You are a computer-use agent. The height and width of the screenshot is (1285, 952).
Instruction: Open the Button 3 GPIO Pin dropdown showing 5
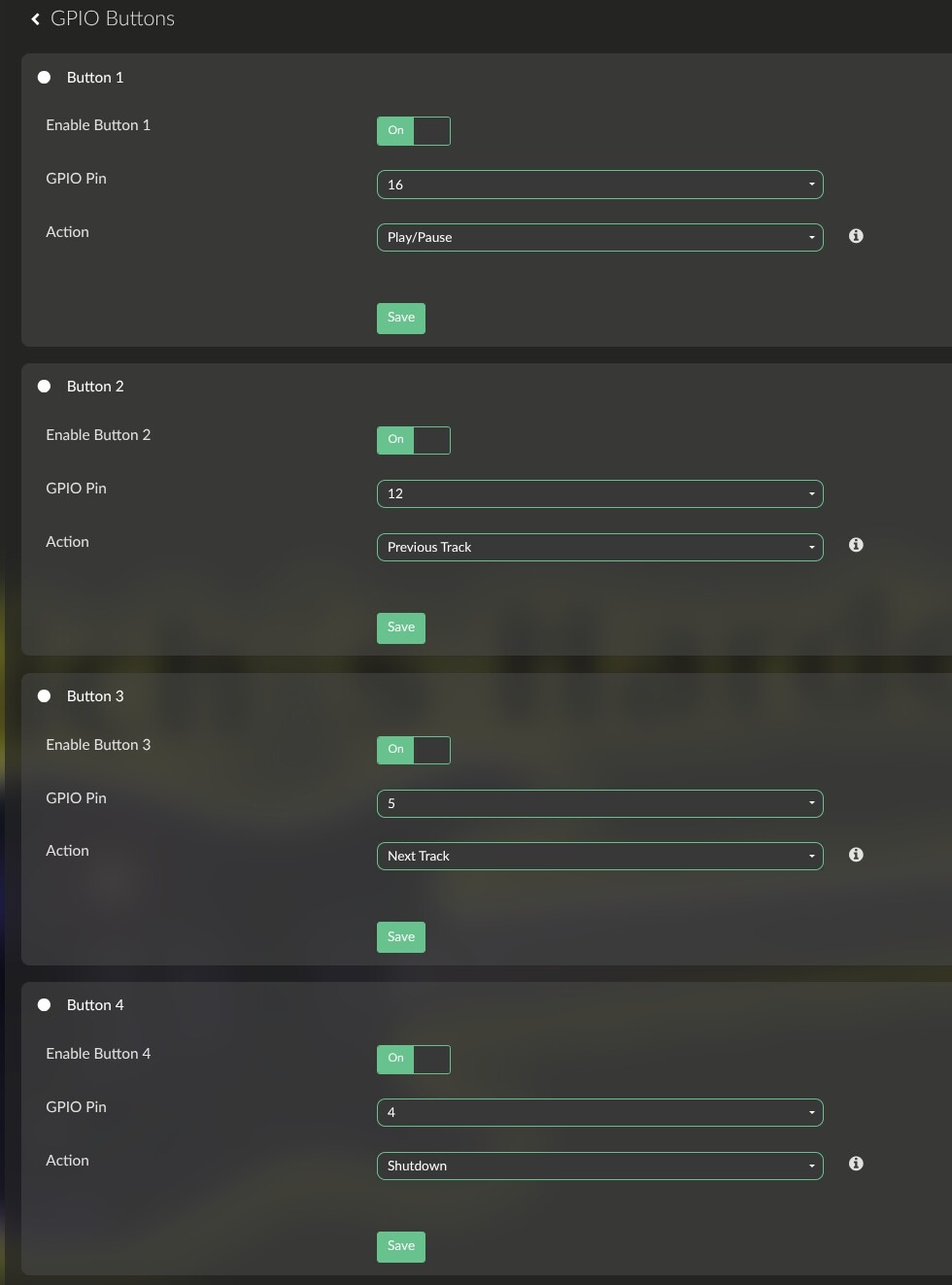point(600,803)
